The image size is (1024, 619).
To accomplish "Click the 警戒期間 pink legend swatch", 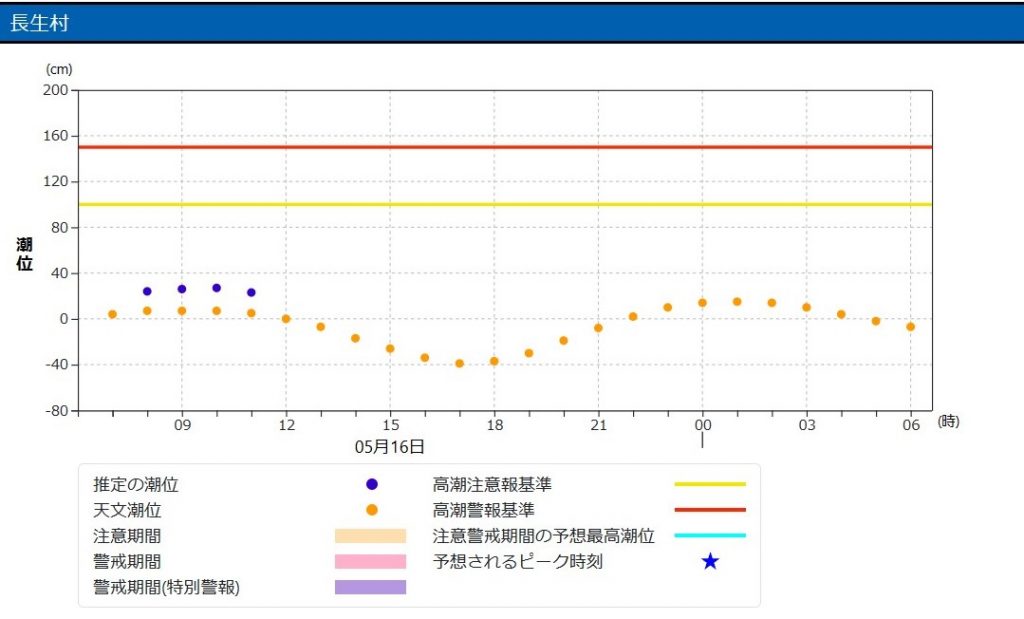I will click(370, 562).
